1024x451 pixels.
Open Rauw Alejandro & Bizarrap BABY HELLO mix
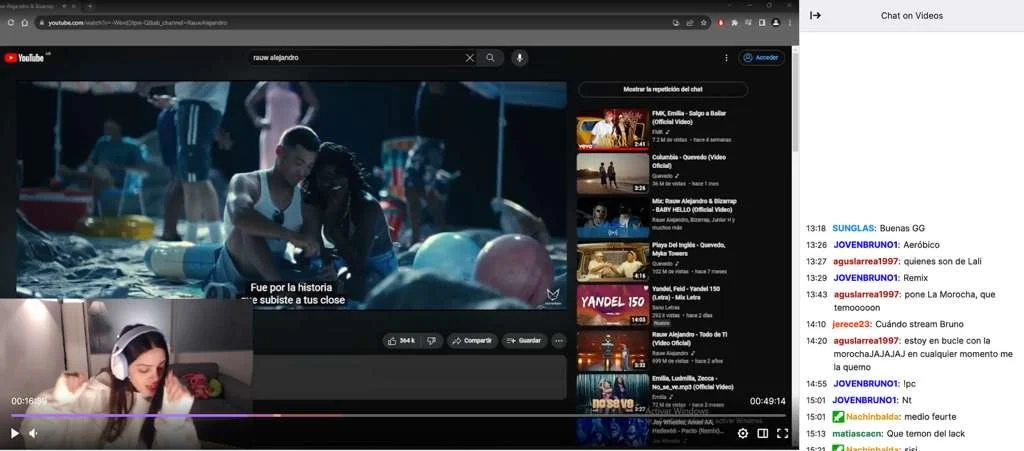[613, 217]
